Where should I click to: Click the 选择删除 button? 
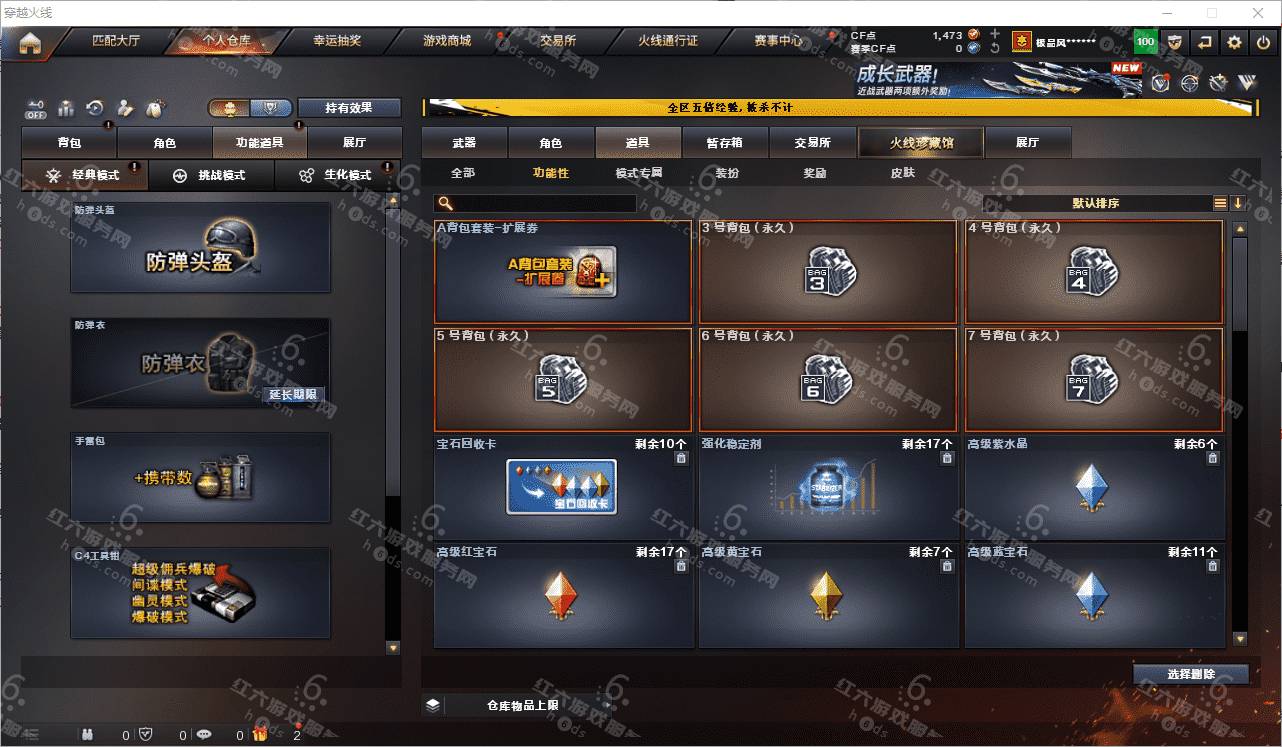tap(1191, 674)
